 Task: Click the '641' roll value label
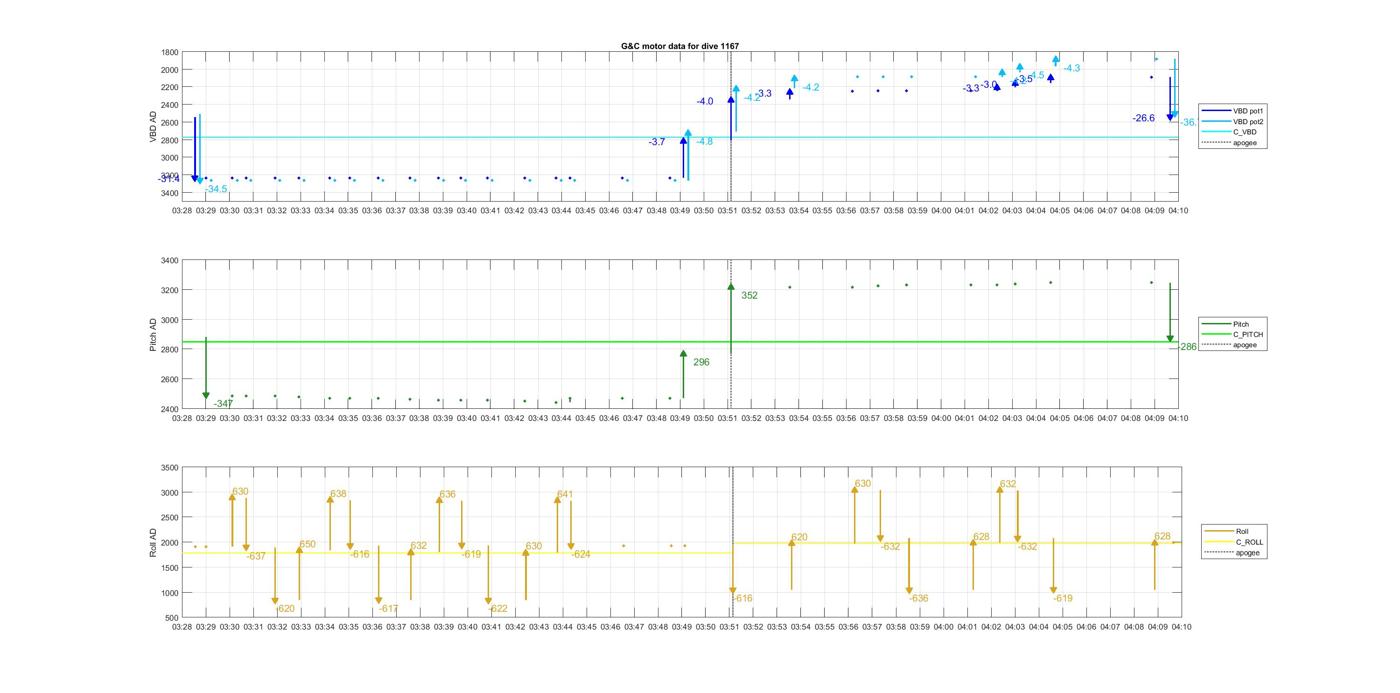[x=565, y=494]
